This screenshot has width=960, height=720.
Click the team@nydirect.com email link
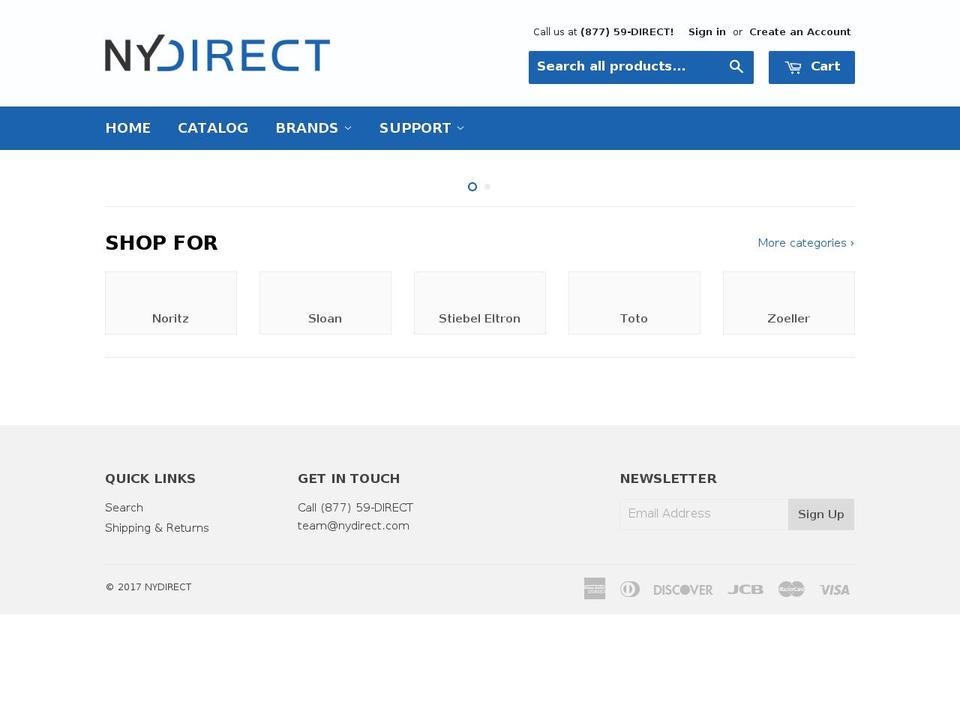click(x=353, y=526)
